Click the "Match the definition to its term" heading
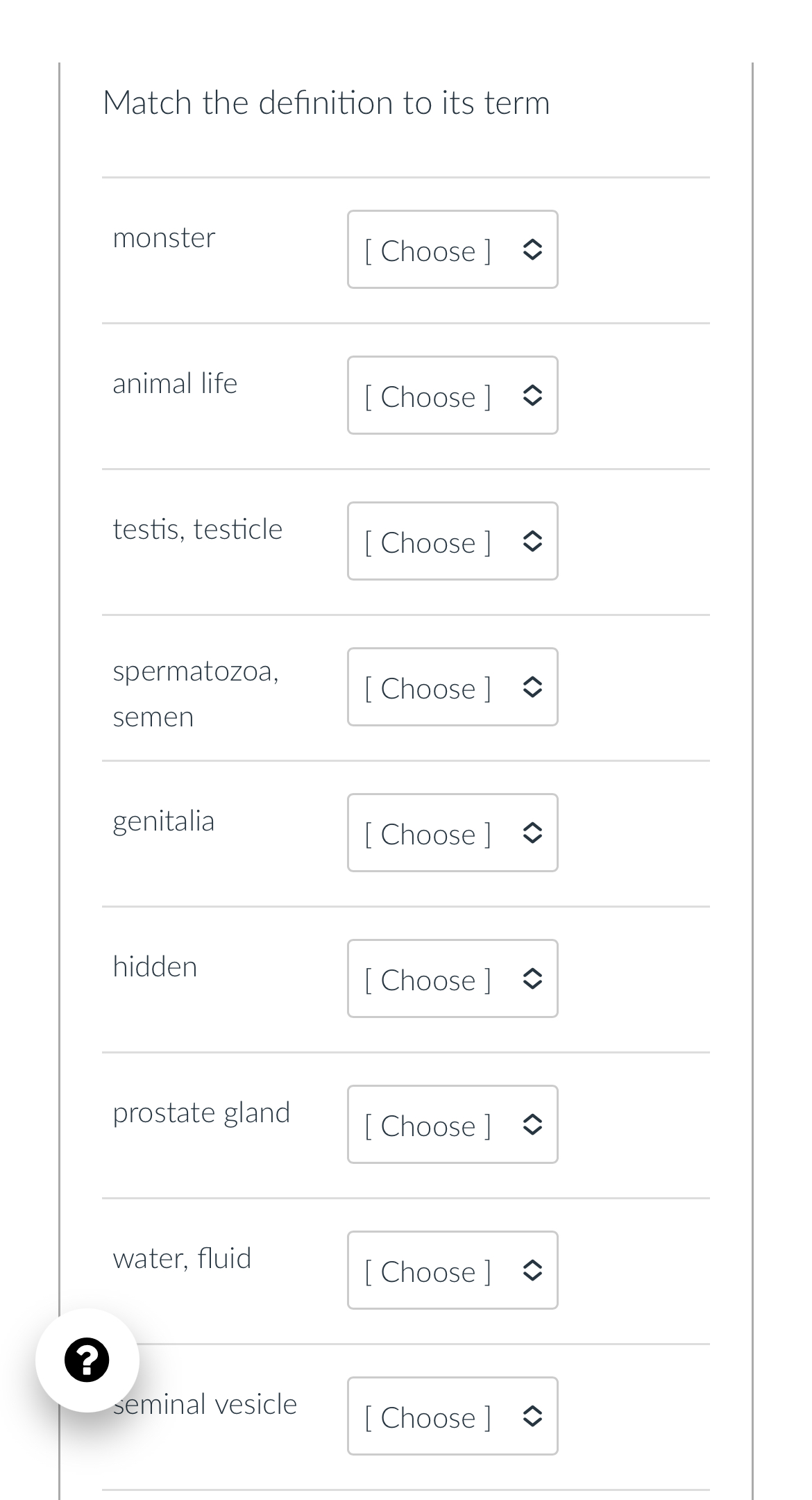The height and width of the screenshot is (1500, 812). (x=326, y=103)
